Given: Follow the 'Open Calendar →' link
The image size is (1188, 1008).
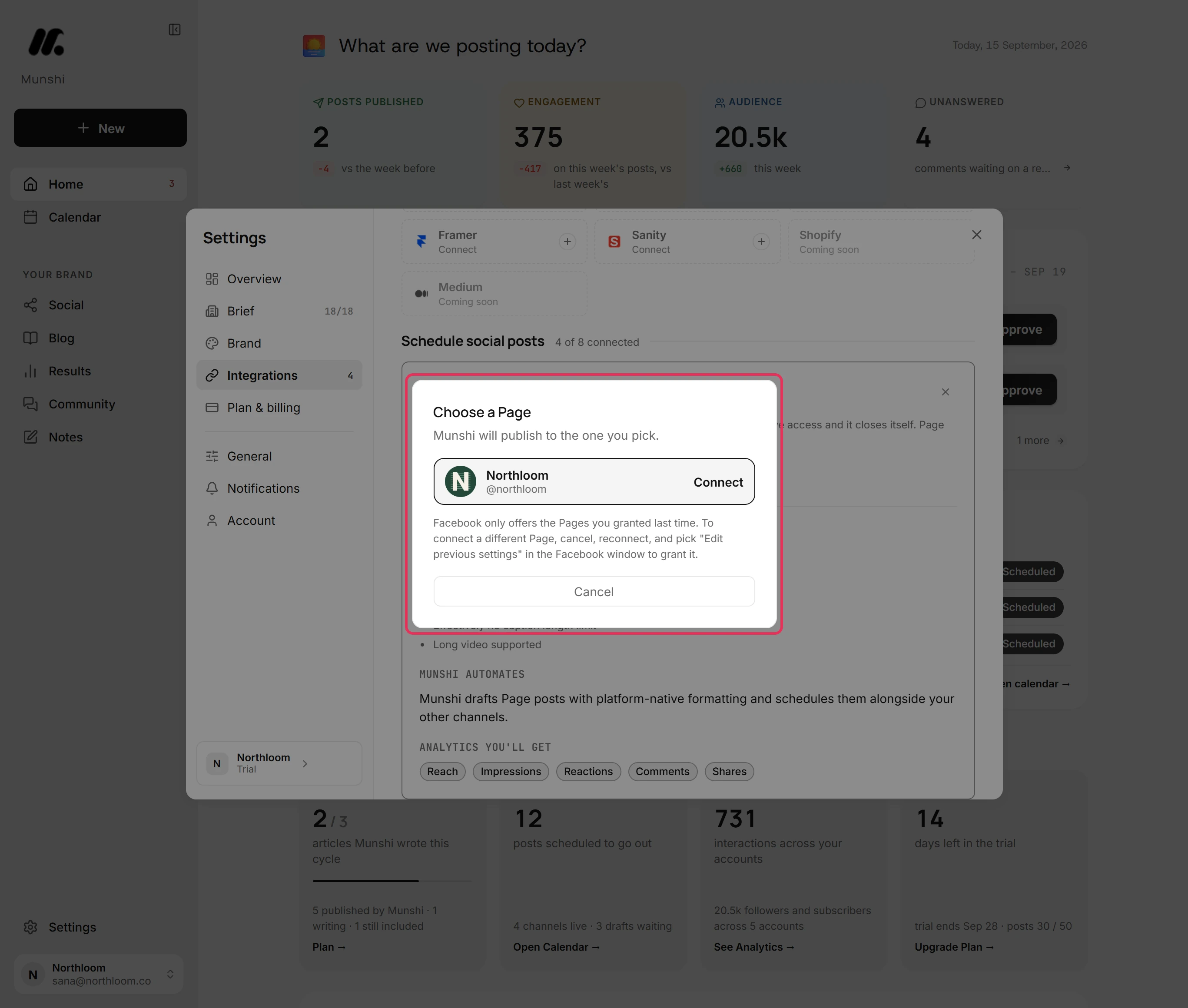Looking at the screenshot, I should point(557,947).
